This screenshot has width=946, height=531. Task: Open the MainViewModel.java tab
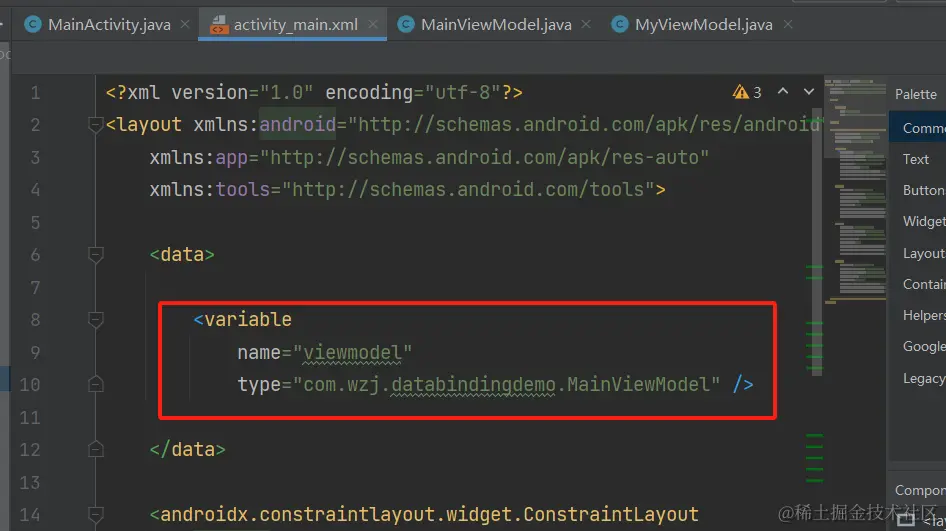(x=495, y=25)
